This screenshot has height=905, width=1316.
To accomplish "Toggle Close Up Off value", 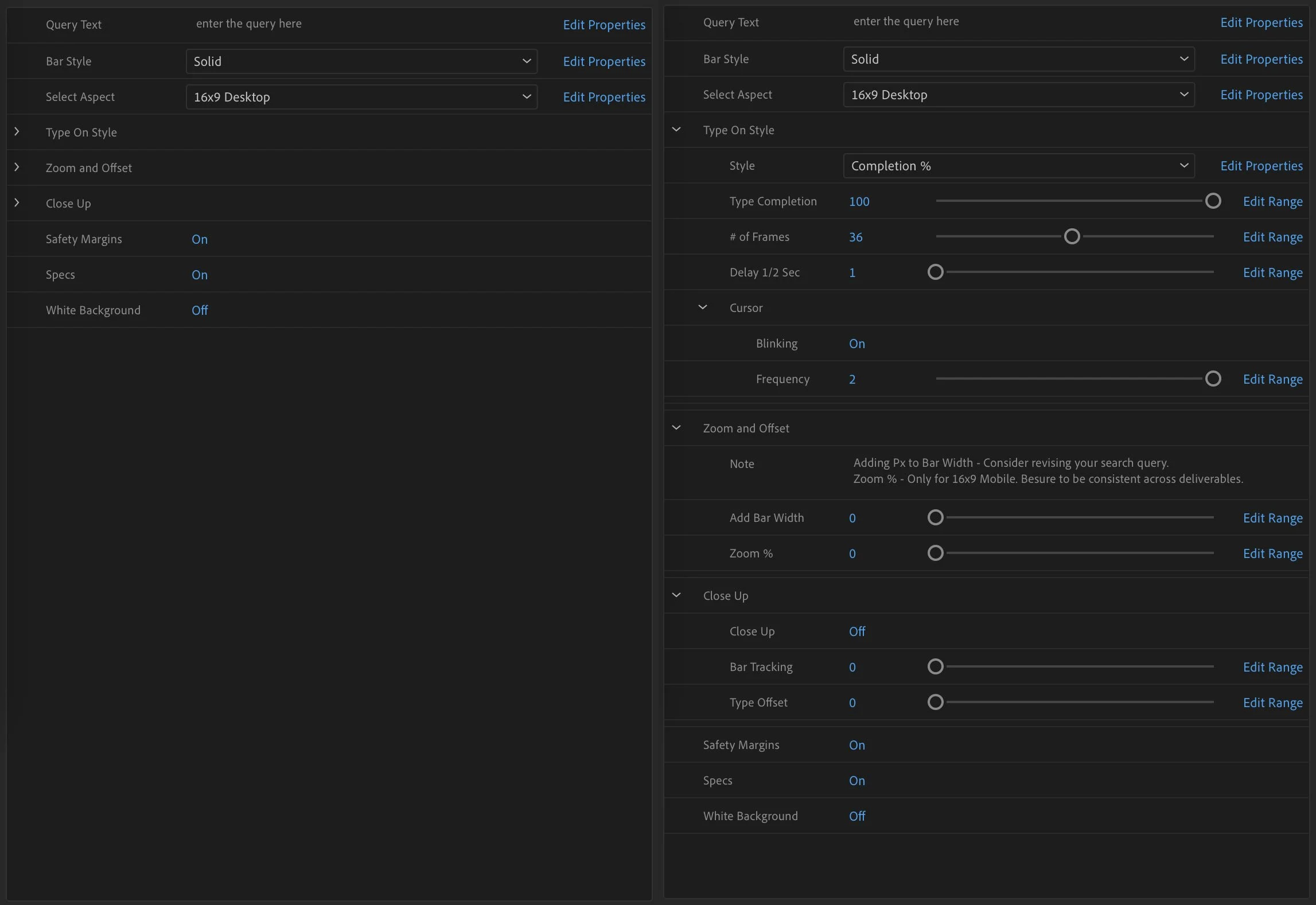I will [x=856, y=631].
